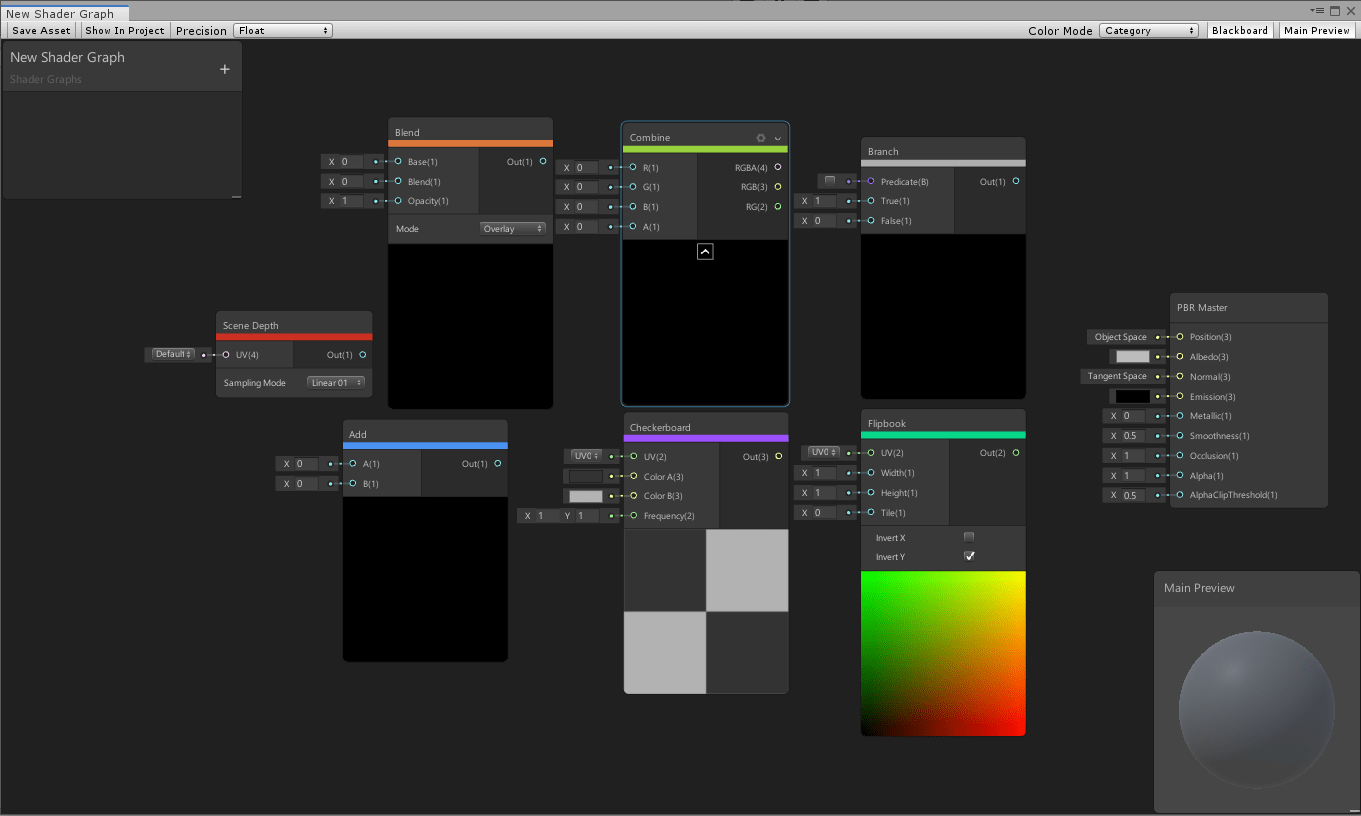The width and height of the screenshot is (1361, 816).
Task: Open the Color Mode Category dropdown
Action: coord(1149,30)
